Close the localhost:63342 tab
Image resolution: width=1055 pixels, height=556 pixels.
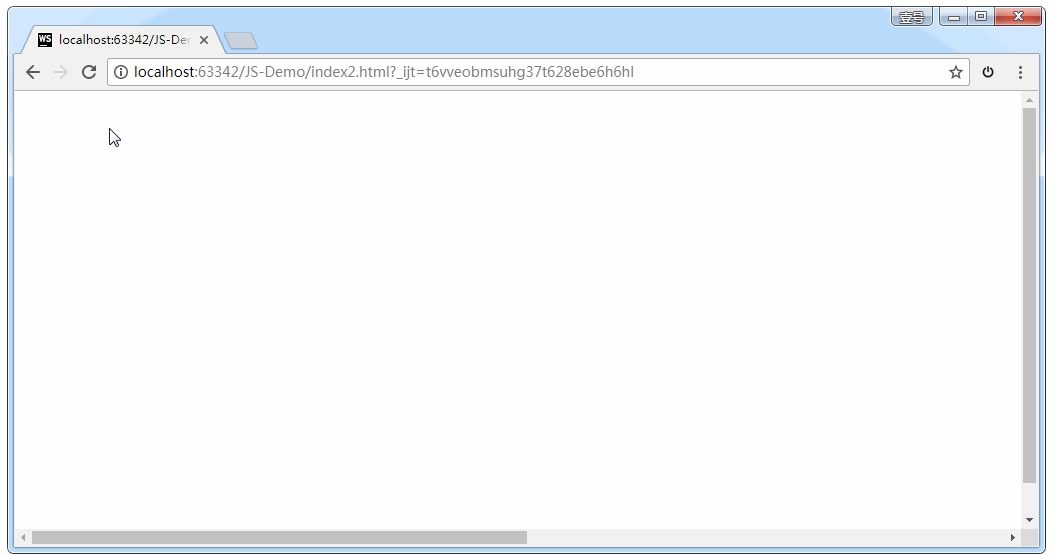204,40
